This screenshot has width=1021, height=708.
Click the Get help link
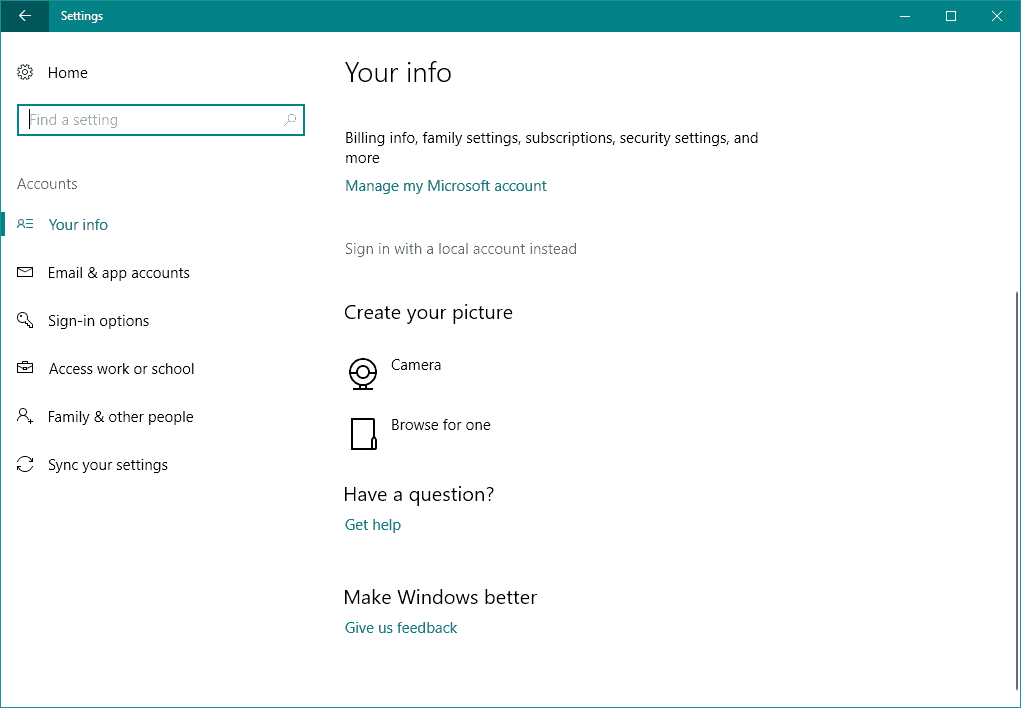(x=373, y=525)
